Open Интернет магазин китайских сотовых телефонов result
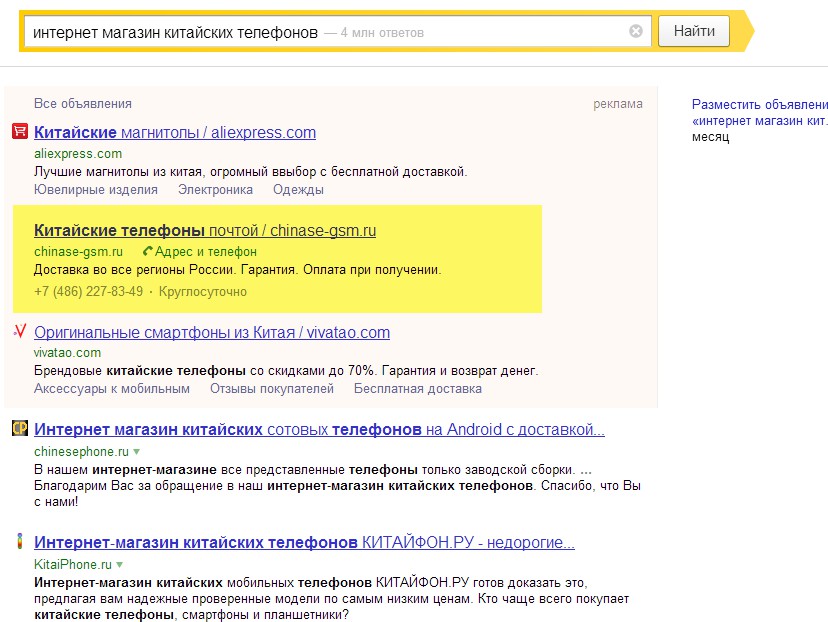 (x=319, y=430)
